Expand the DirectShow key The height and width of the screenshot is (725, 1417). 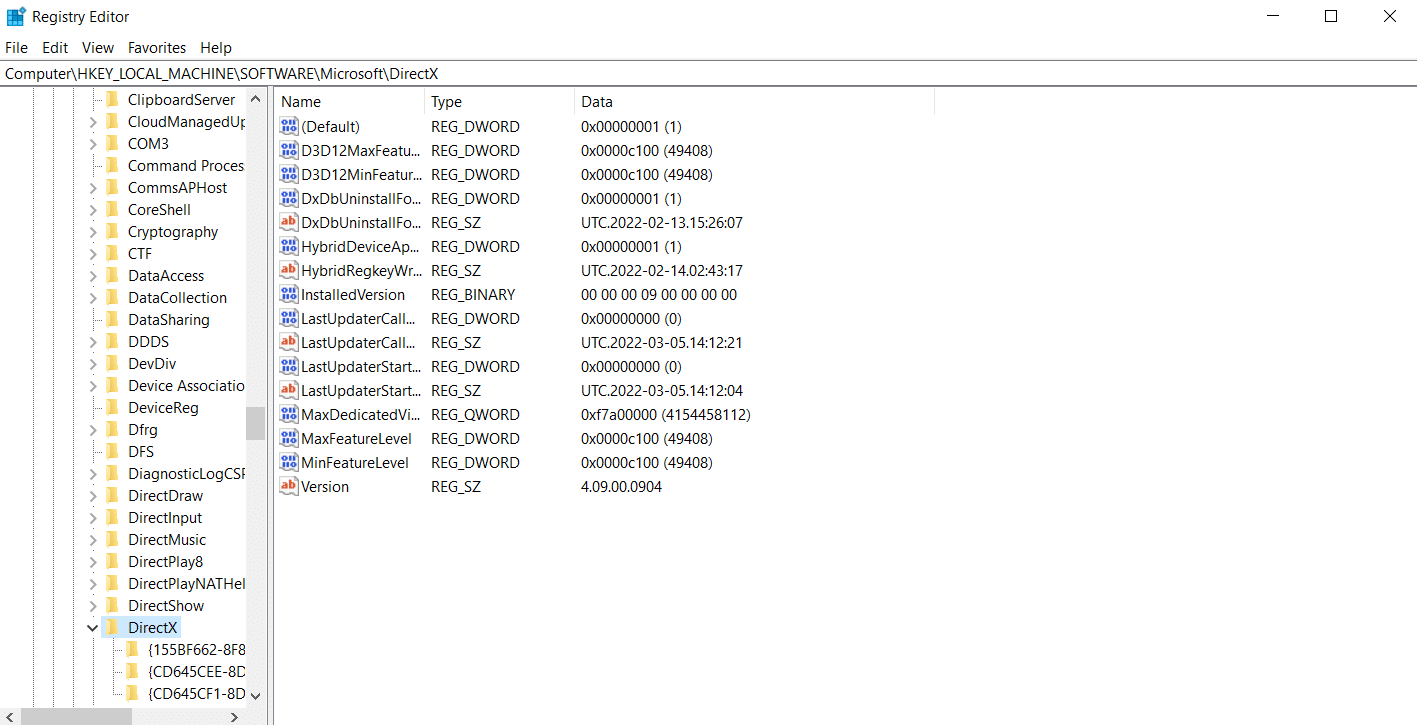click(93, 606)
